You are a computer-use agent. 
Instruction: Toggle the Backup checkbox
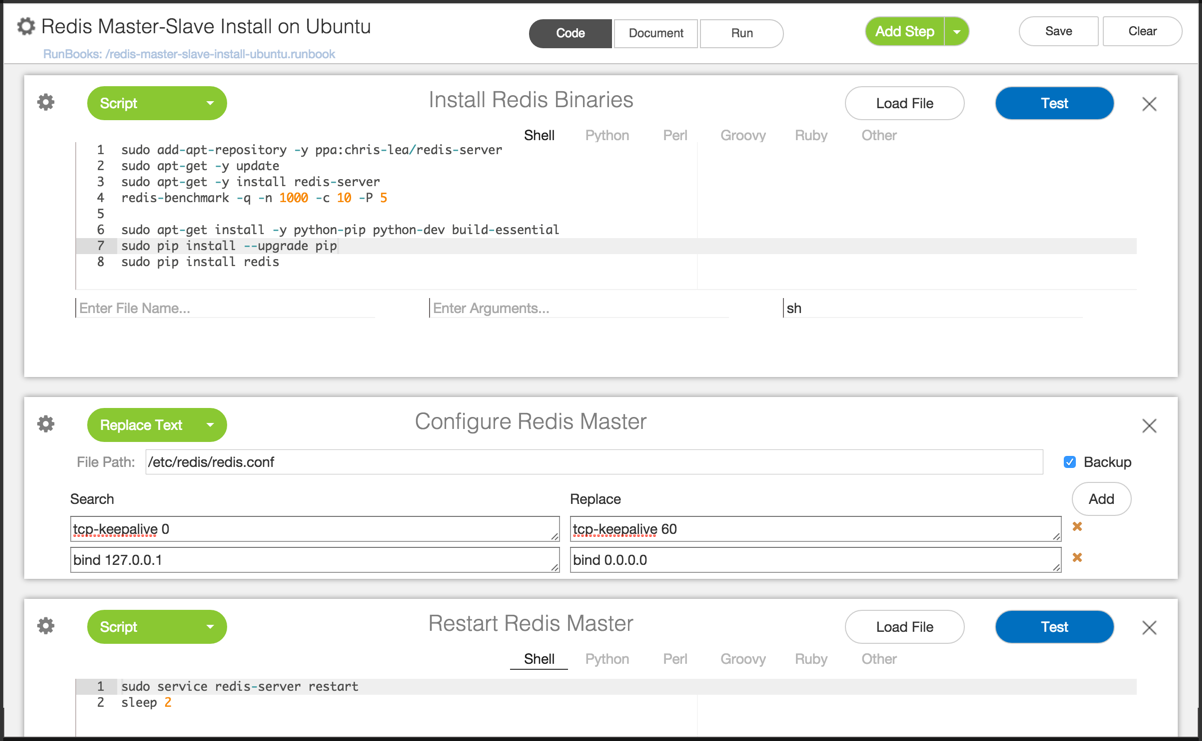point(1070,462)
